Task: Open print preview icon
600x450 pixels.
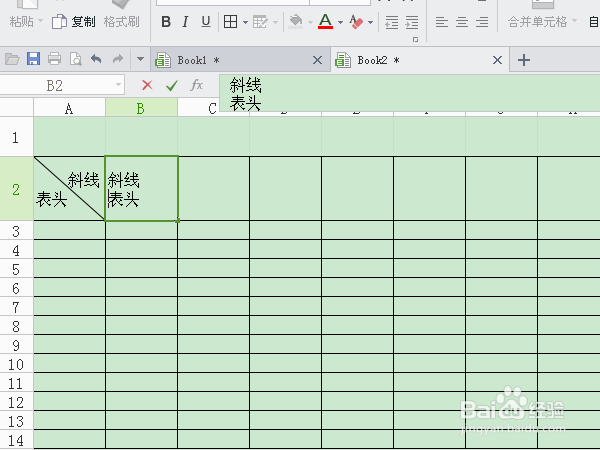Action: coord(75,59)
